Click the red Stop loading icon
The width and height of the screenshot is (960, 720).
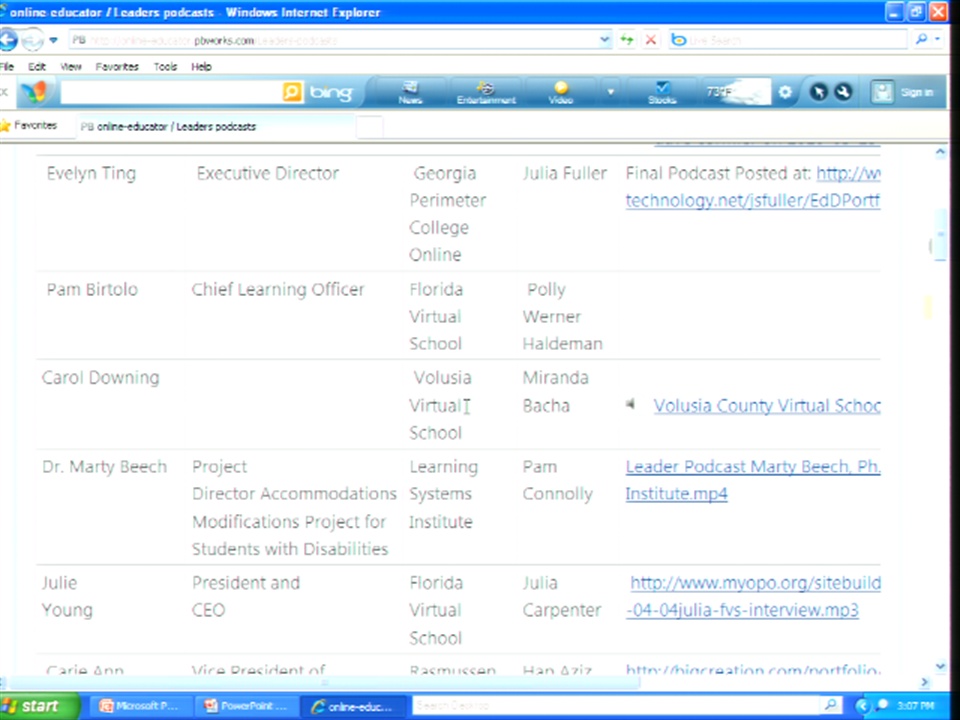(x=651, y=40)
